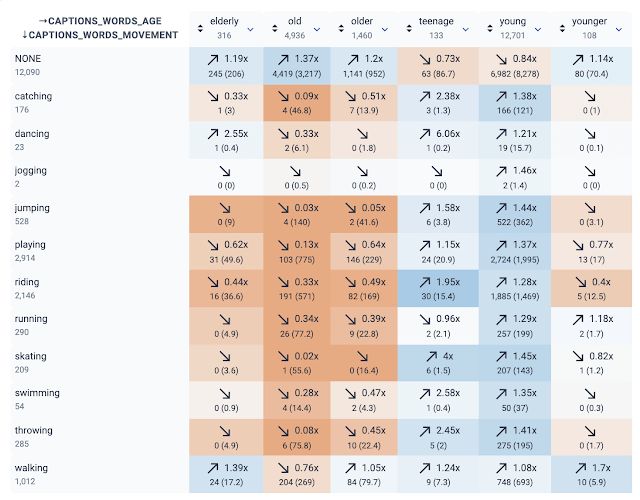
Task: Open the elderly column dropdown chevron
Action: 251,29
